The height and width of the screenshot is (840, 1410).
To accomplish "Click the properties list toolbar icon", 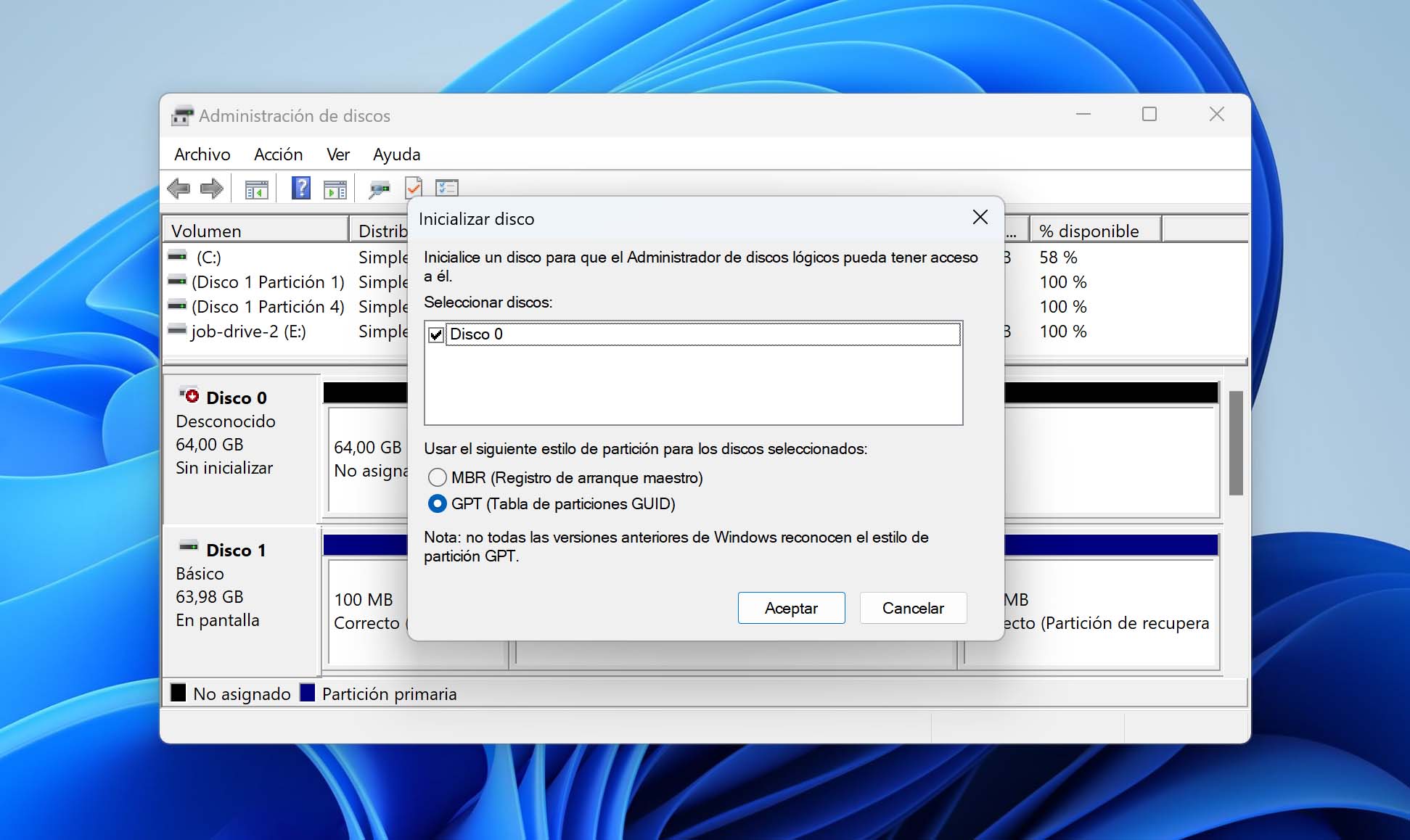I will [447, 188].
